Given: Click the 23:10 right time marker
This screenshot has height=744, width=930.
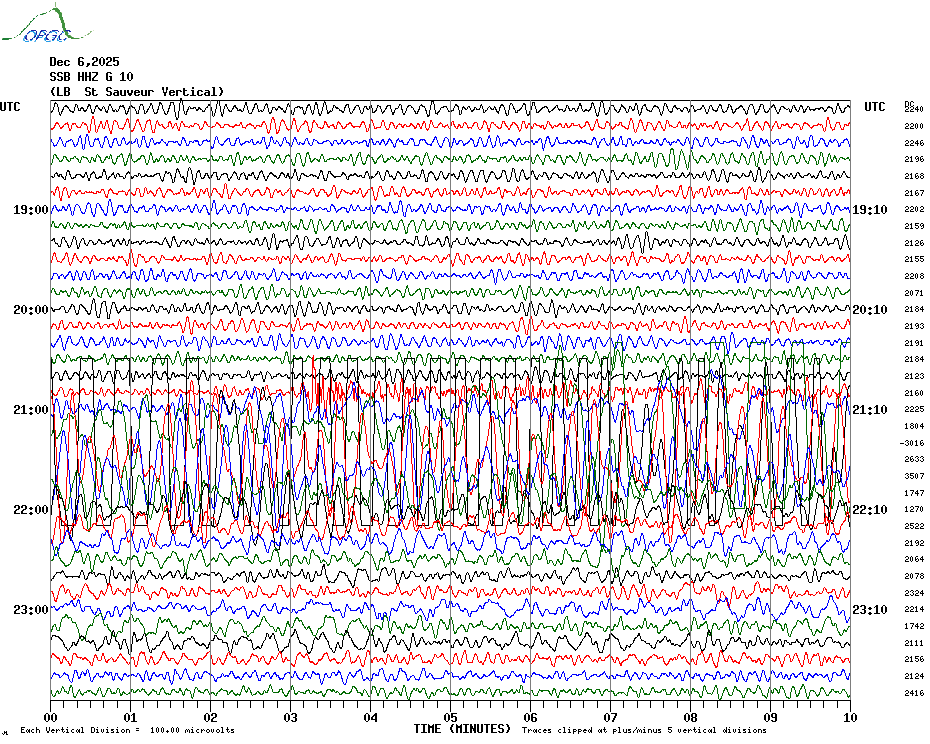Looking at the screenshot, I should coord(869,610).
